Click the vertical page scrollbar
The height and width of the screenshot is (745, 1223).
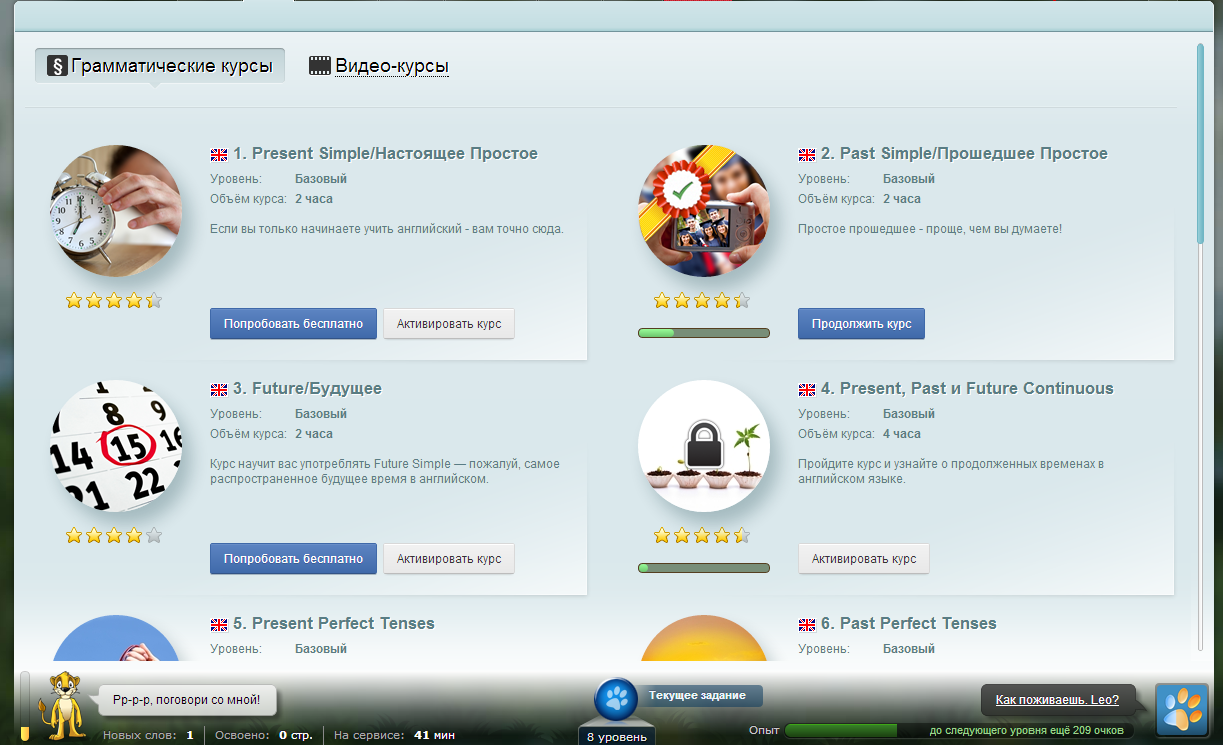coord(1201,143)
